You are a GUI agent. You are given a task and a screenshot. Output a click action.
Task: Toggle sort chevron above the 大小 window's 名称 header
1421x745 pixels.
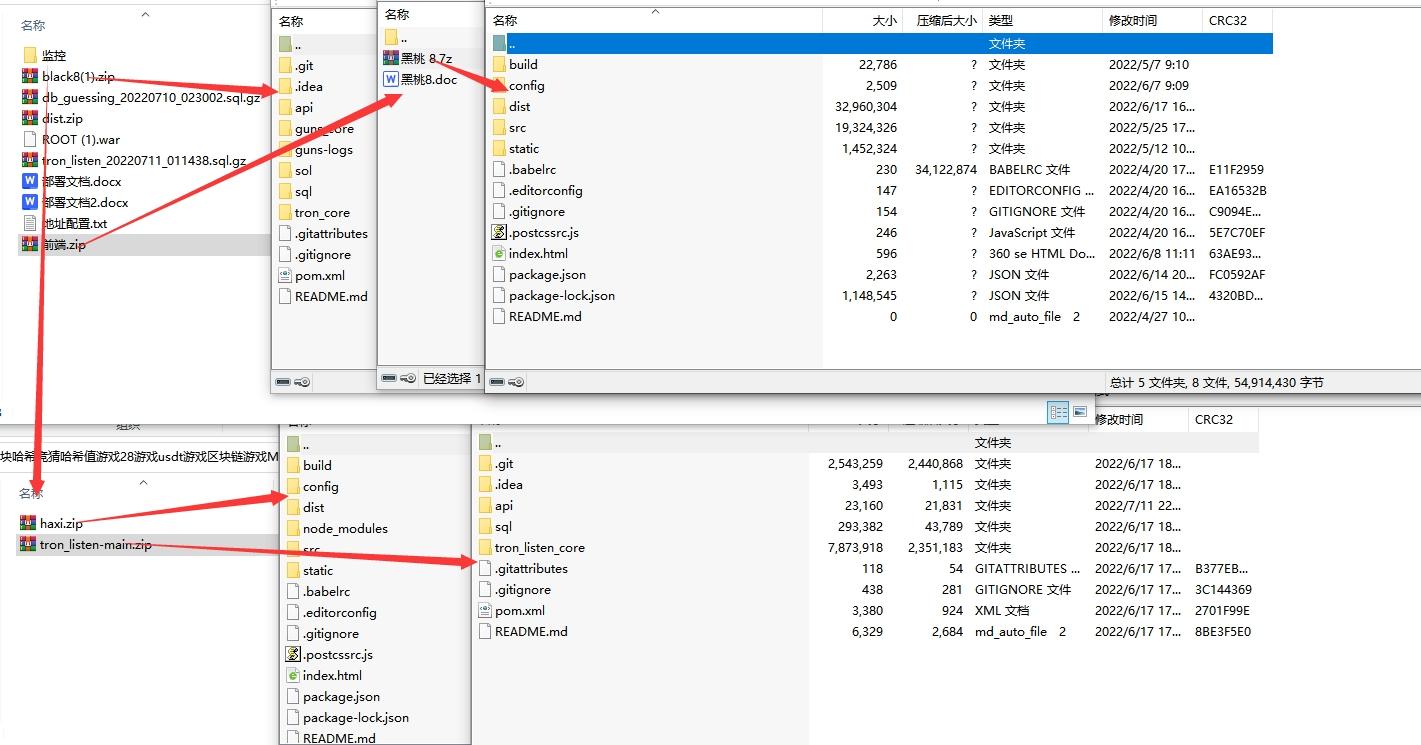[656, 12]
